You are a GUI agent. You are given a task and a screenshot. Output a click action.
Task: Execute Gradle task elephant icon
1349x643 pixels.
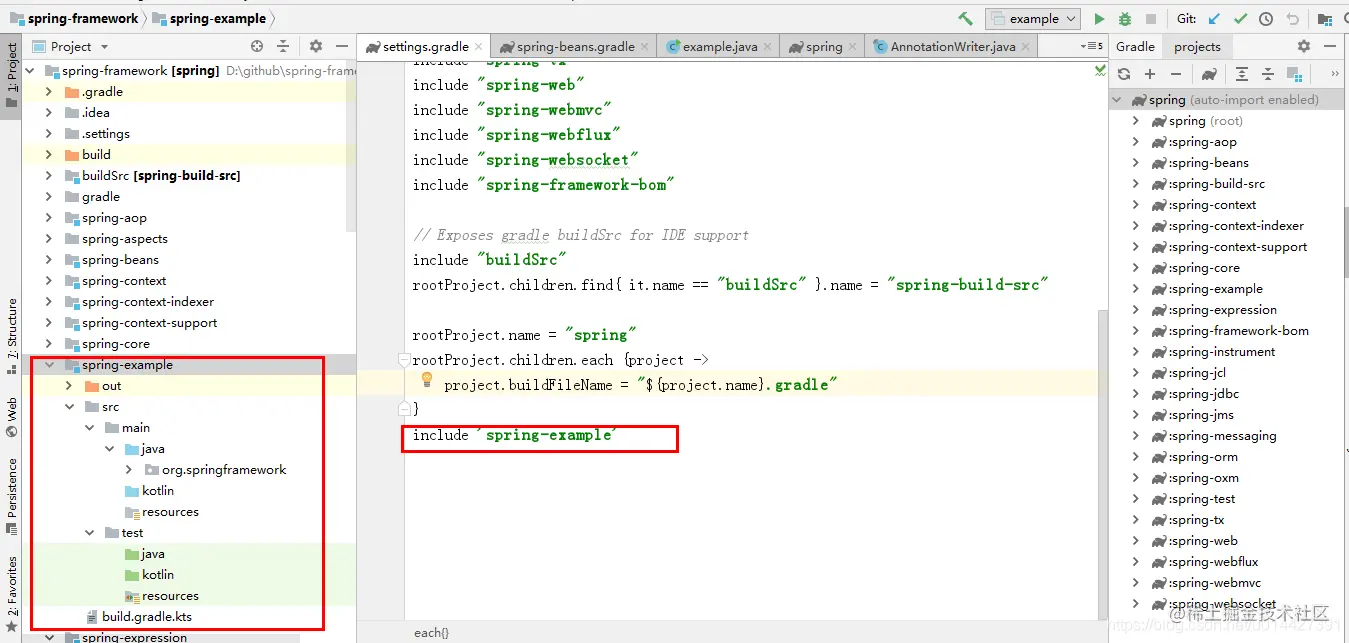tap(1209, 74)
